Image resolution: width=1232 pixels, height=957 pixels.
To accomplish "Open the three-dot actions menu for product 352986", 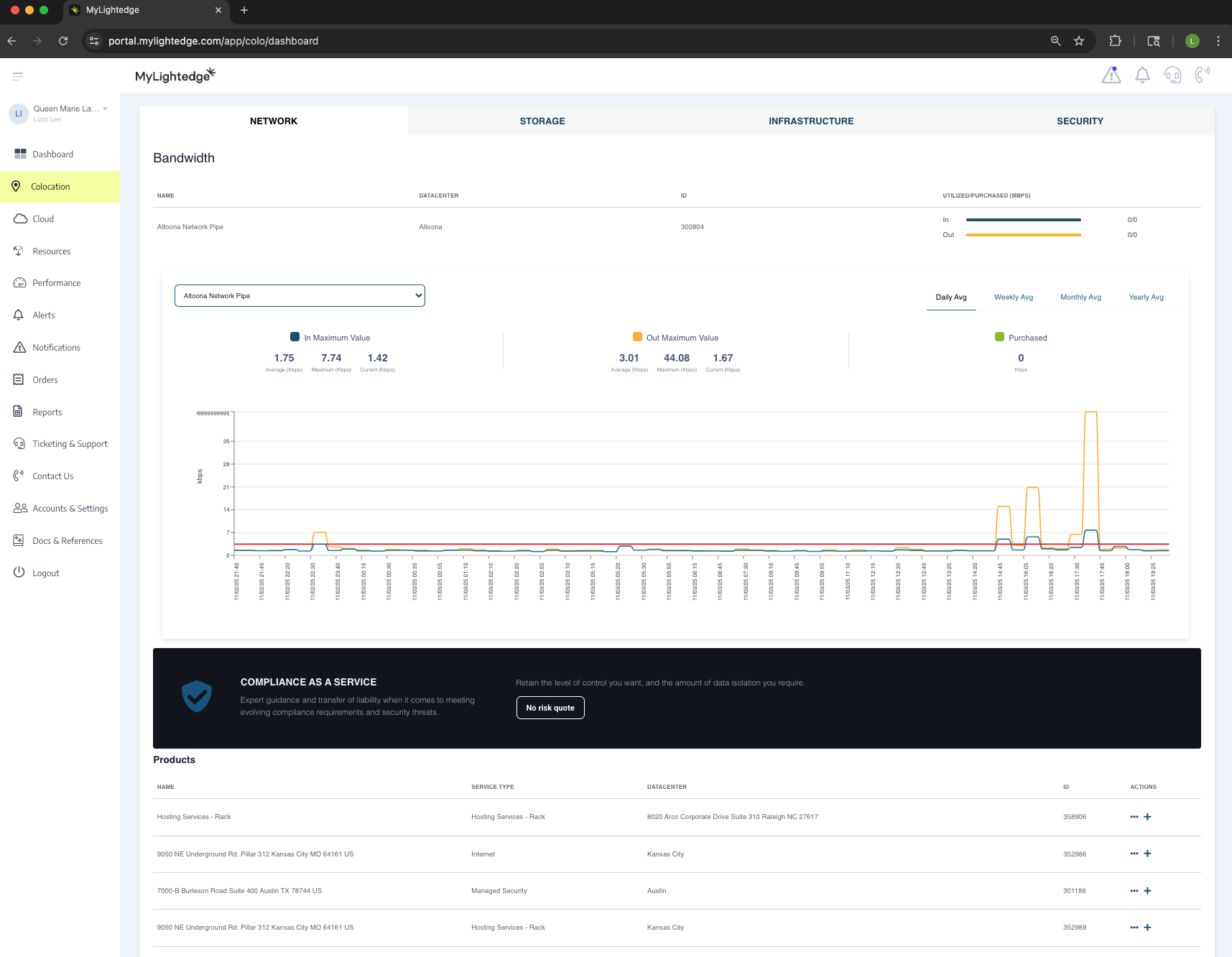I will pos(1134,854).
